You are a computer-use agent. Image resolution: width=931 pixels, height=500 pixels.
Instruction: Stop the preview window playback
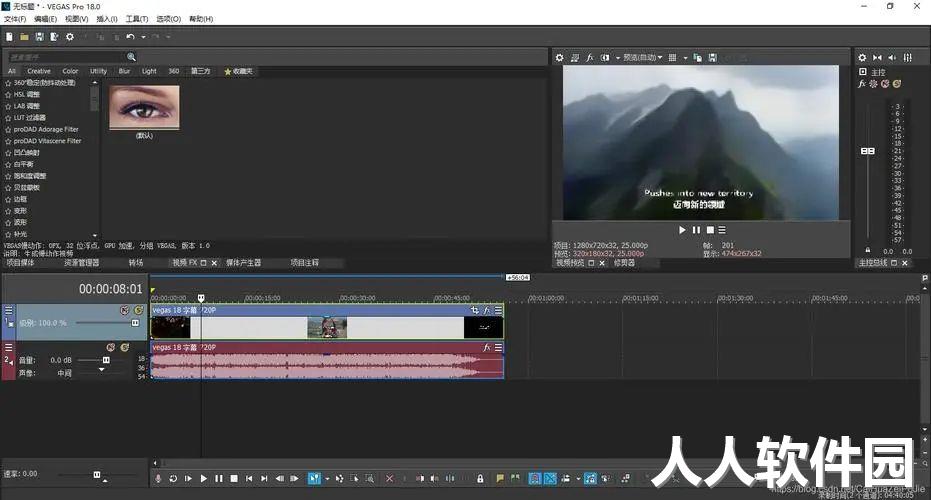(x=710, y=230)
